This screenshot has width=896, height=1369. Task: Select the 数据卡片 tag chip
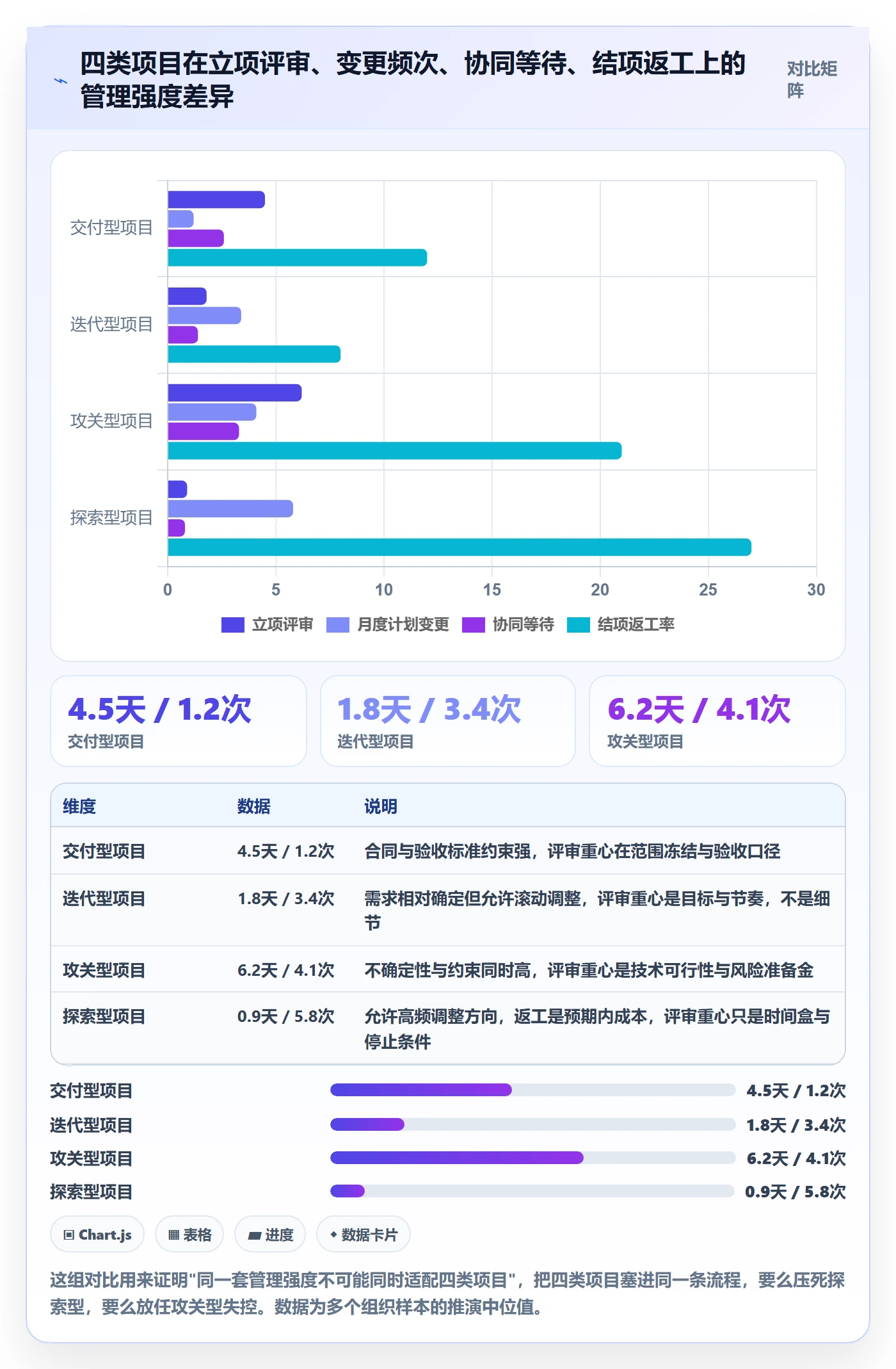364,1235
